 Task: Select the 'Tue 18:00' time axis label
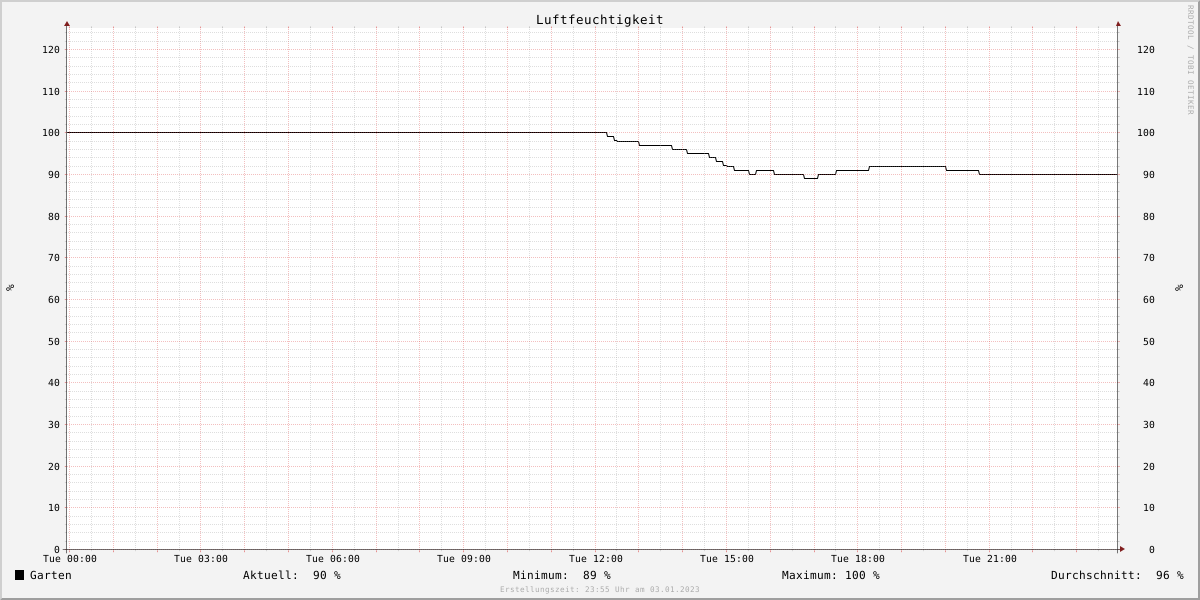tap(858, 559)
